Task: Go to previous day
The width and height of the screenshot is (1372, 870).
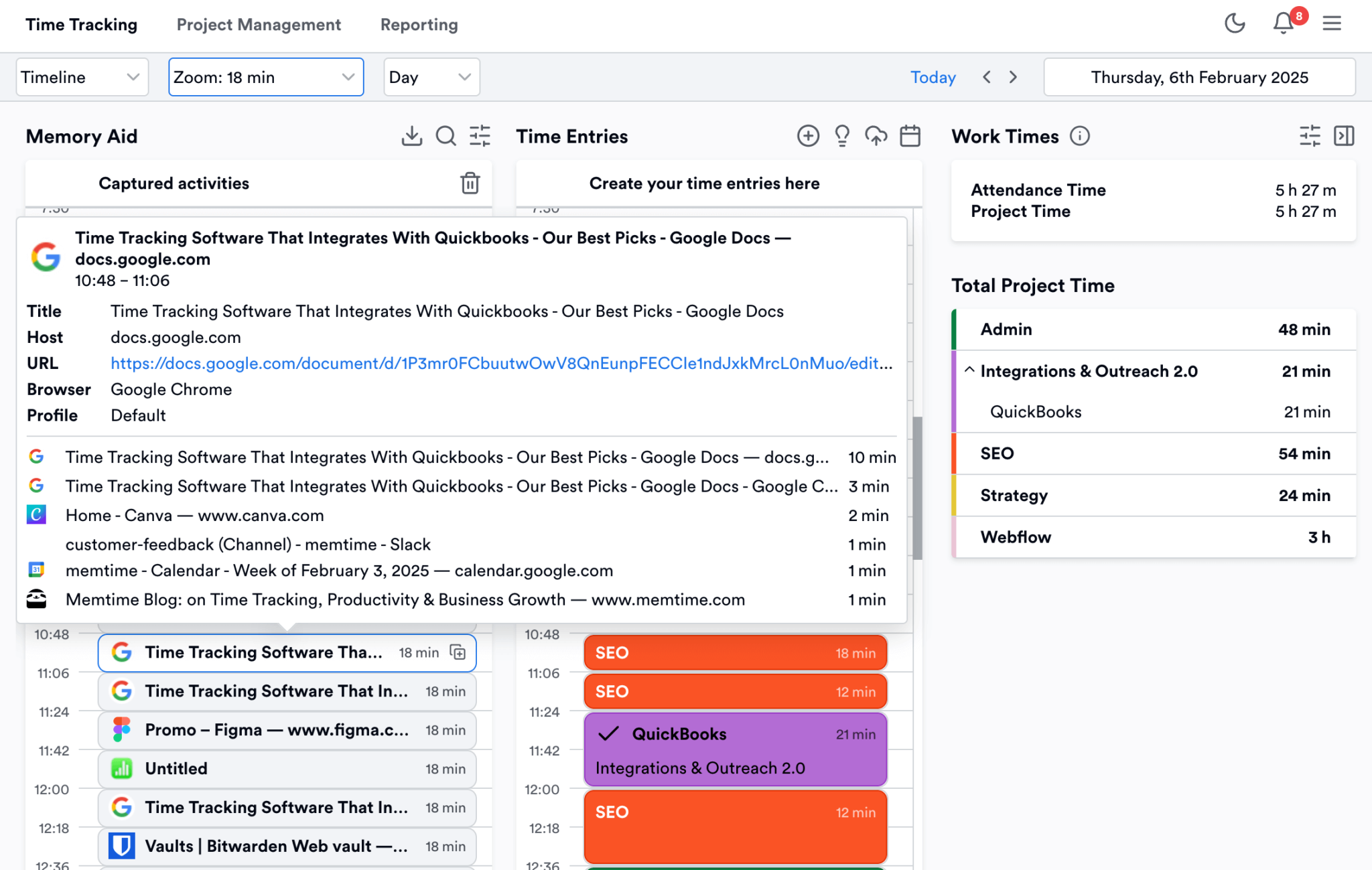Action: tap(987, 77)
